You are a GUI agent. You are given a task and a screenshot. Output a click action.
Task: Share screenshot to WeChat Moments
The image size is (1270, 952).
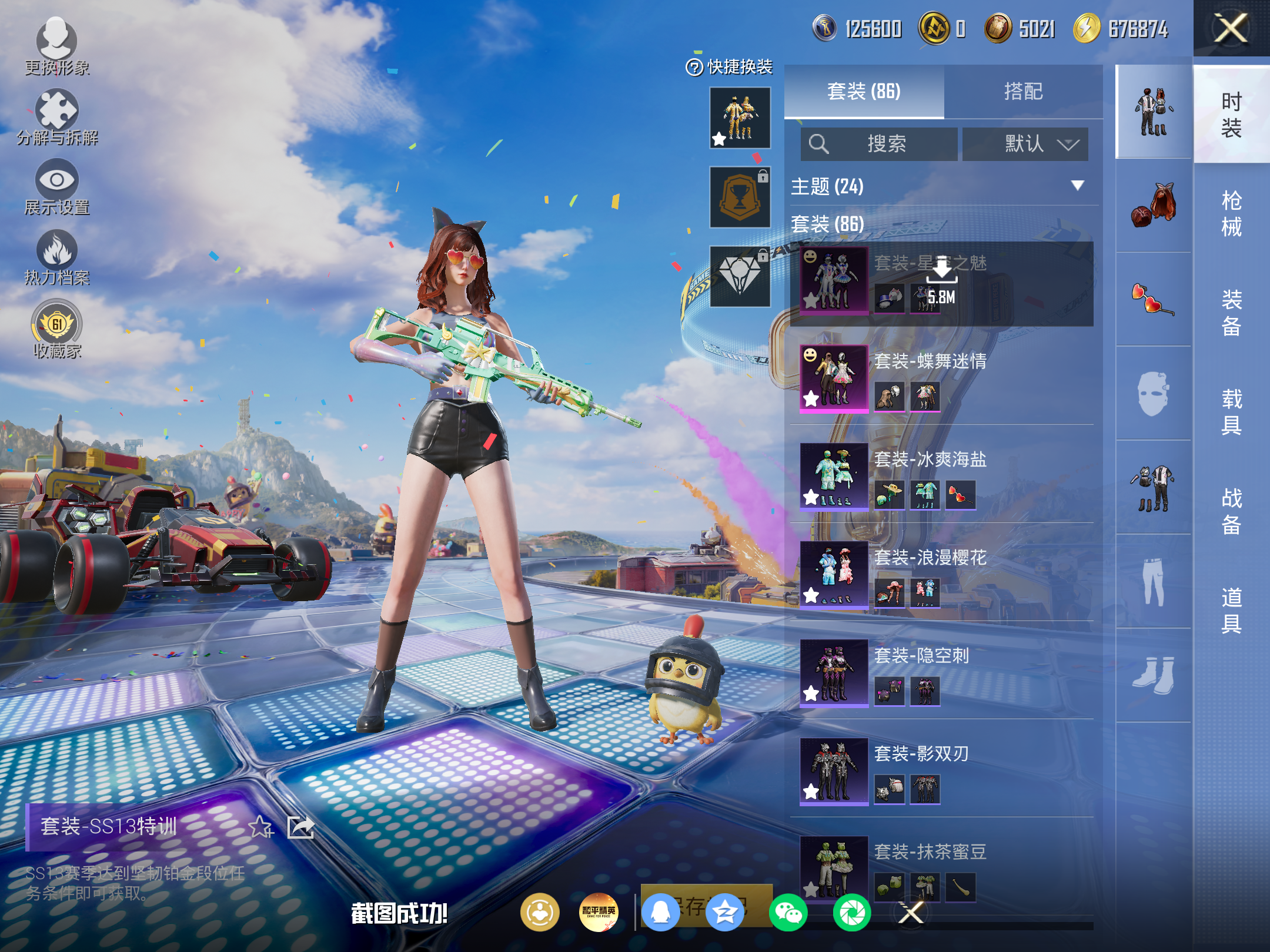click(x=852, y=913)
